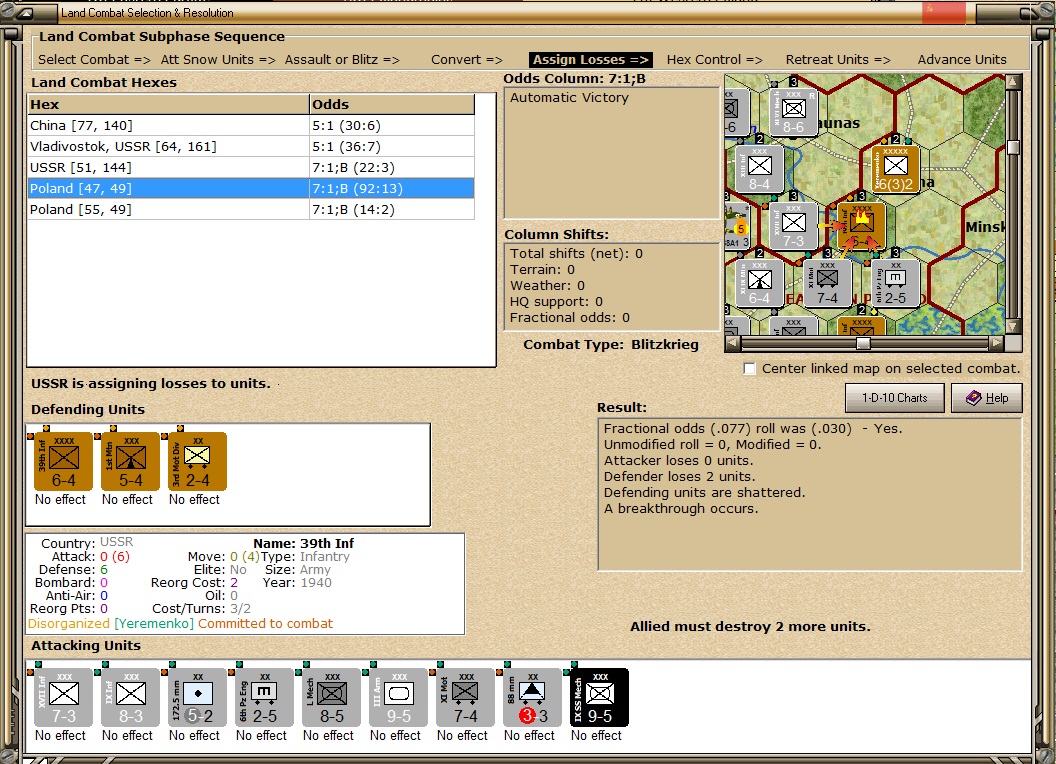The image size is (1056, 764).
Task: Select the 1st Mtn 5-4 defending unit
Action: coord(130,461)
